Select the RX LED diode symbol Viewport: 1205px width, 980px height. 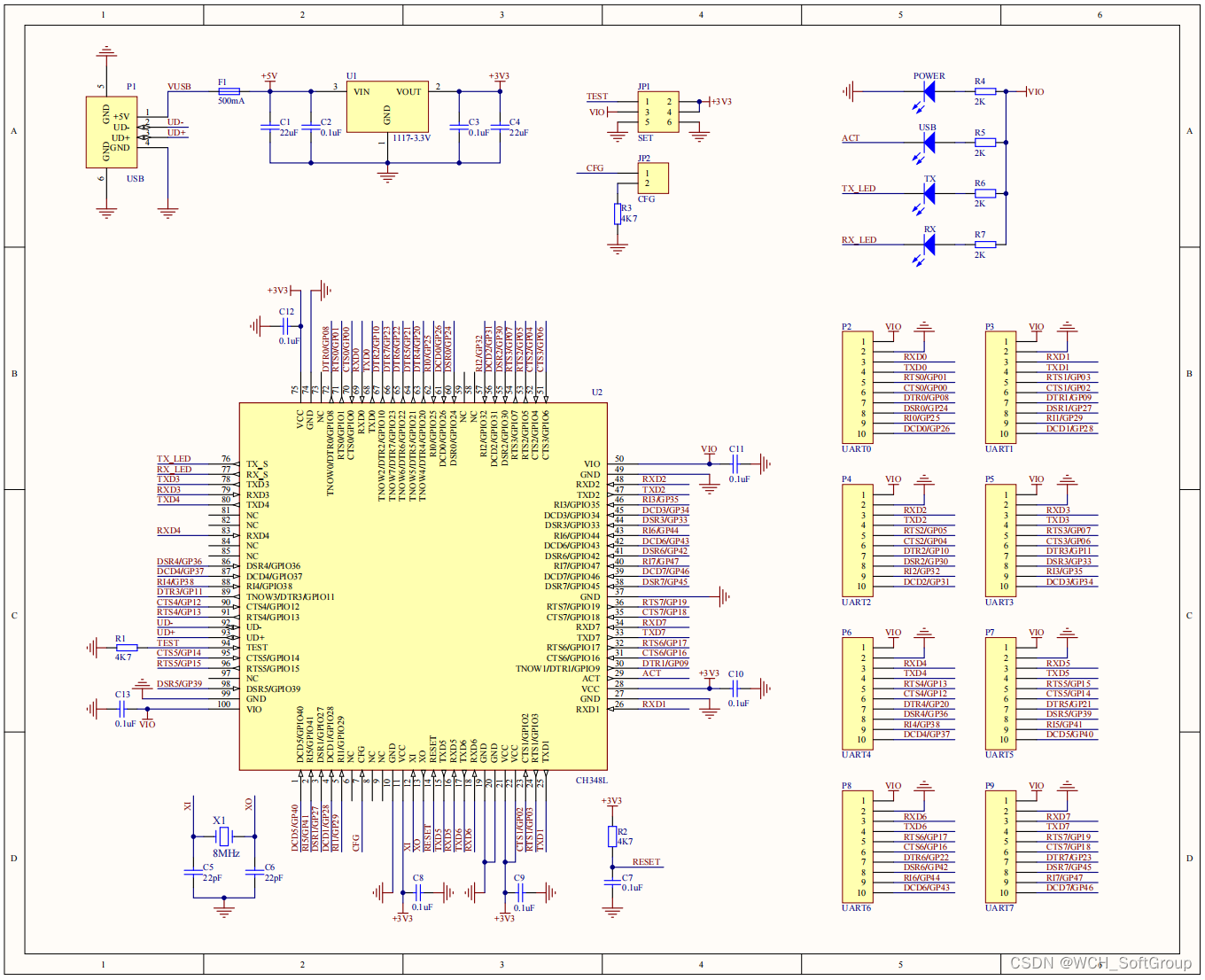pyautogui.click(x=929, y=244)
